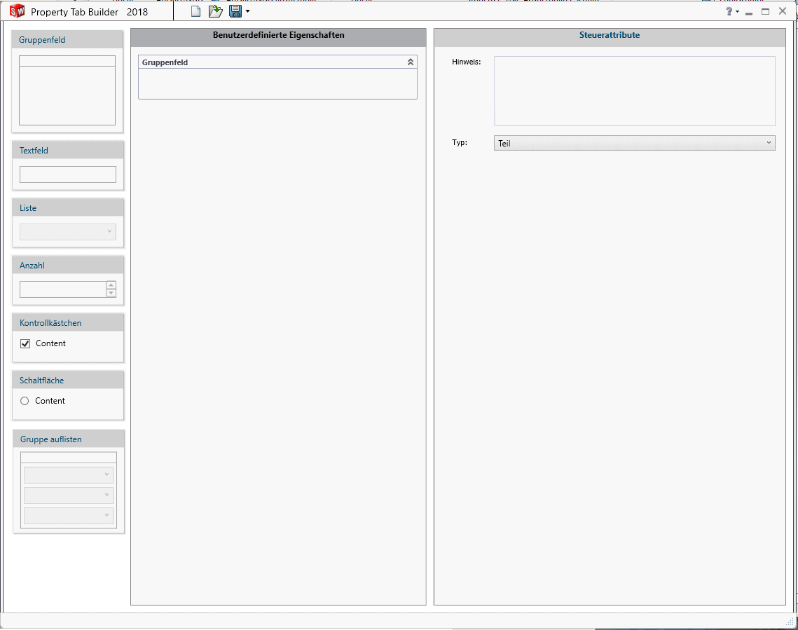798x630 pixels.
Task: Select the Gruppenfeld palette element header
Action: (x=67, y=40)
